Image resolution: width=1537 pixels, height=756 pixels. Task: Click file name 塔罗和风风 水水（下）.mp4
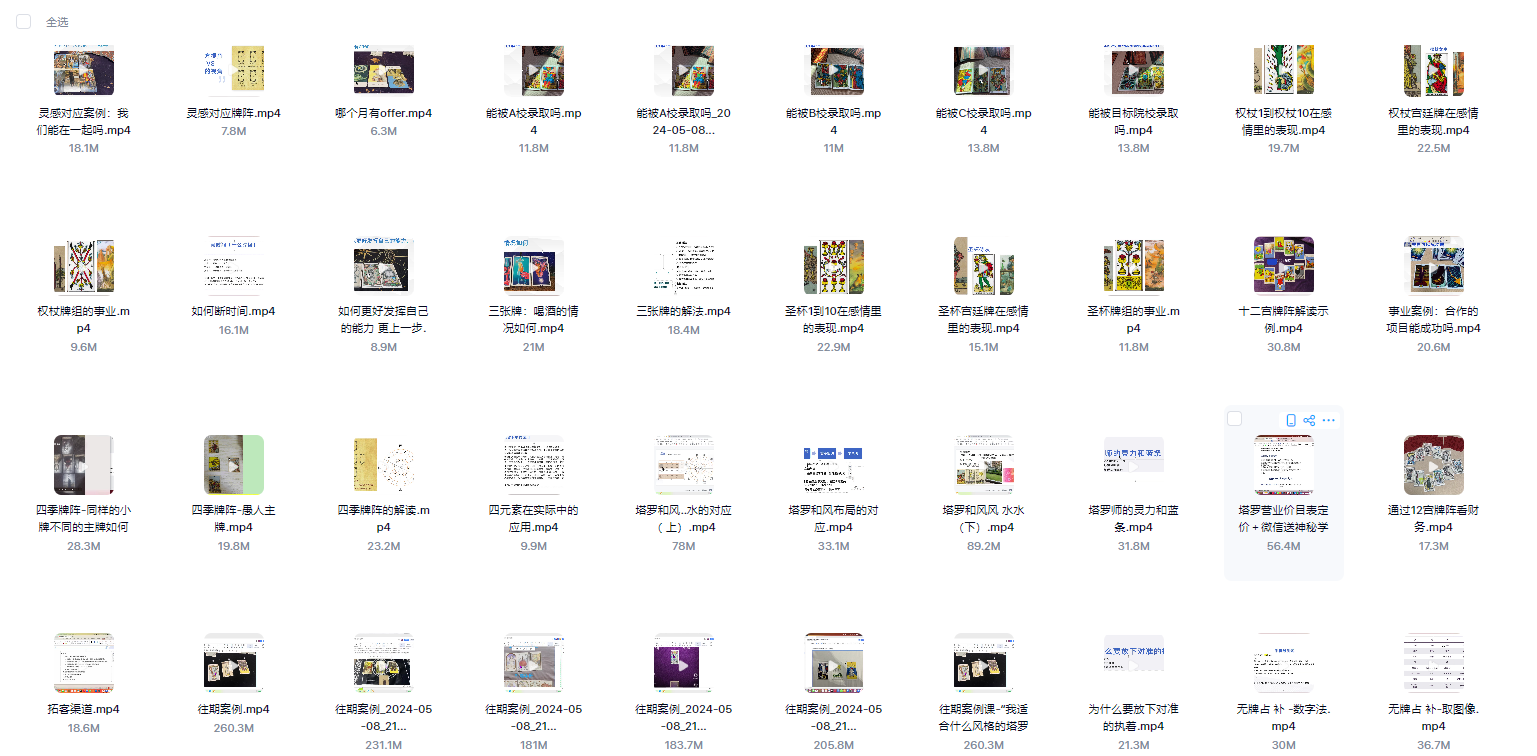point(984,518)
